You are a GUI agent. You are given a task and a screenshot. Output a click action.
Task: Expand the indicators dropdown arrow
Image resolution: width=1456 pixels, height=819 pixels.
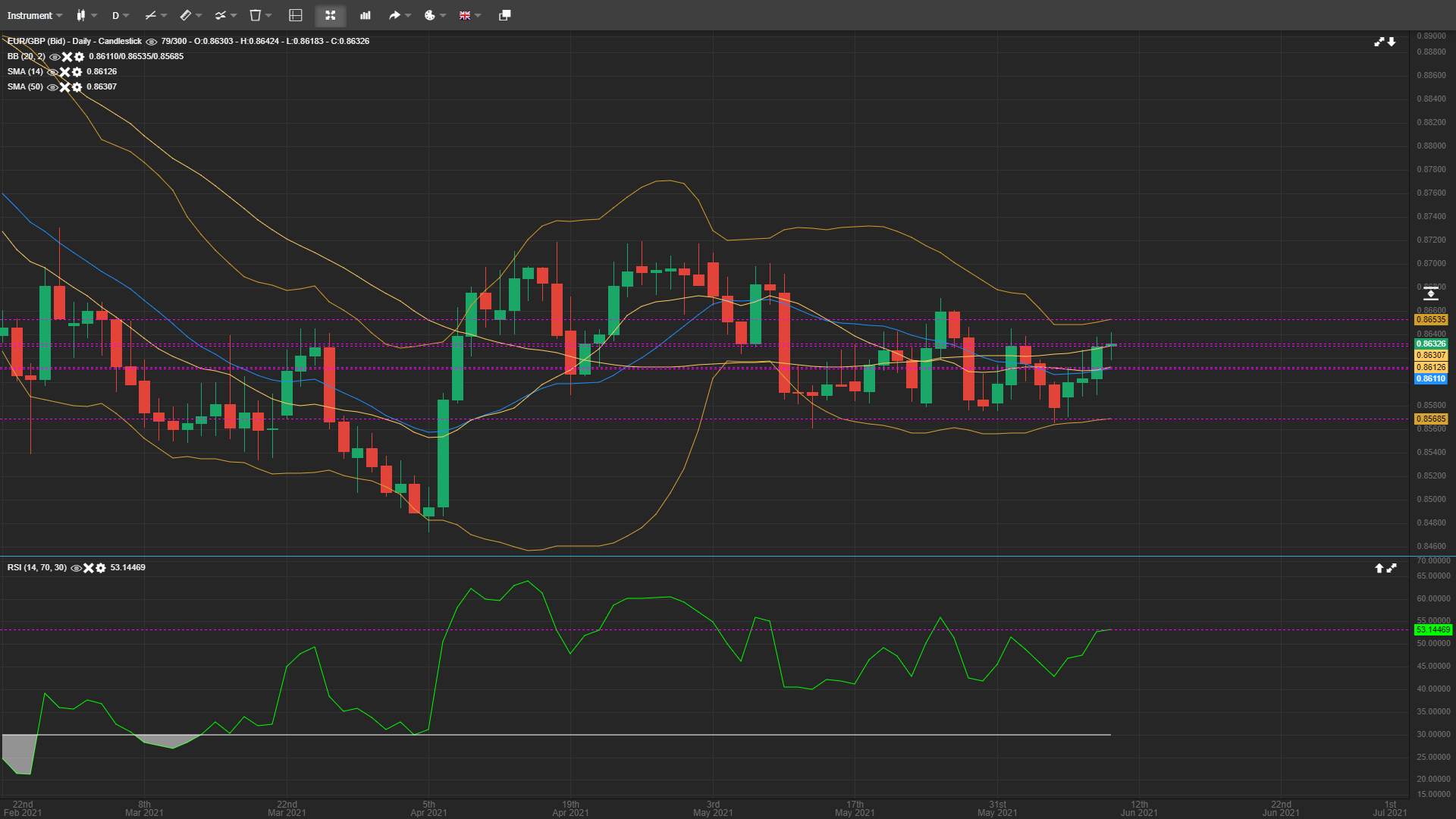[234, 15]
